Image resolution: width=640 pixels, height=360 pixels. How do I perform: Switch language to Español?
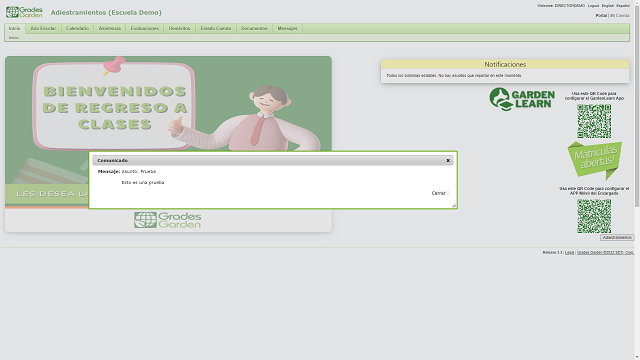[x=623, y=6]
